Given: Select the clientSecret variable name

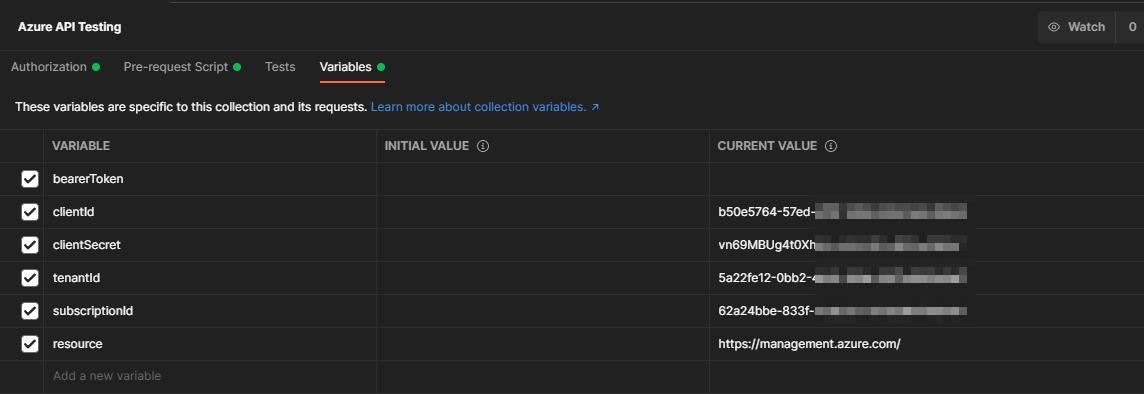Looking at the screenshot, I should coord(87,245).
